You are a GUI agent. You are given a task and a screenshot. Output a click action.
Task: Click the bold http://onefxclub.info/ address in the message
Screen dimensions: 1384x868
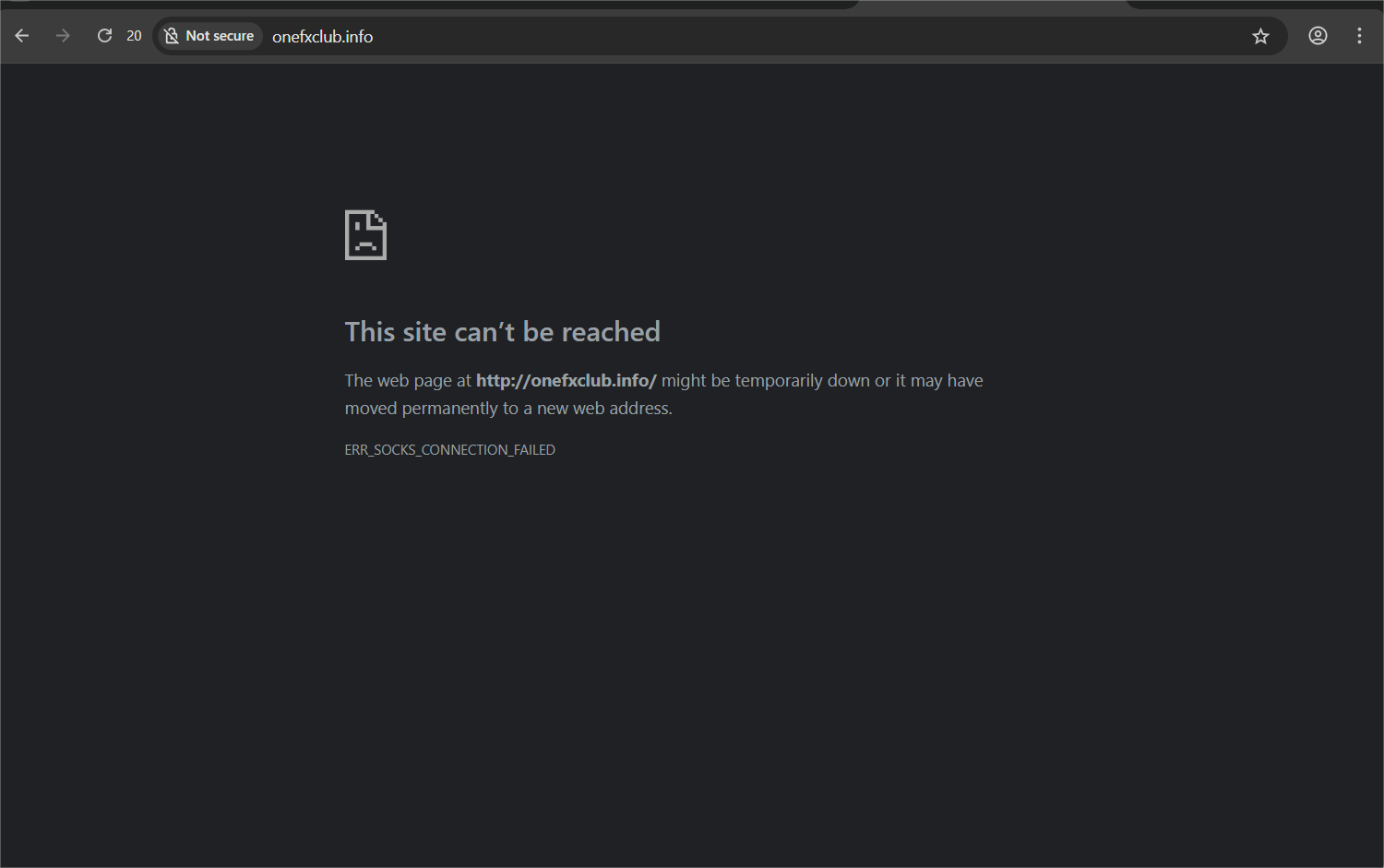pyautogui.click(x=566, y=381)
